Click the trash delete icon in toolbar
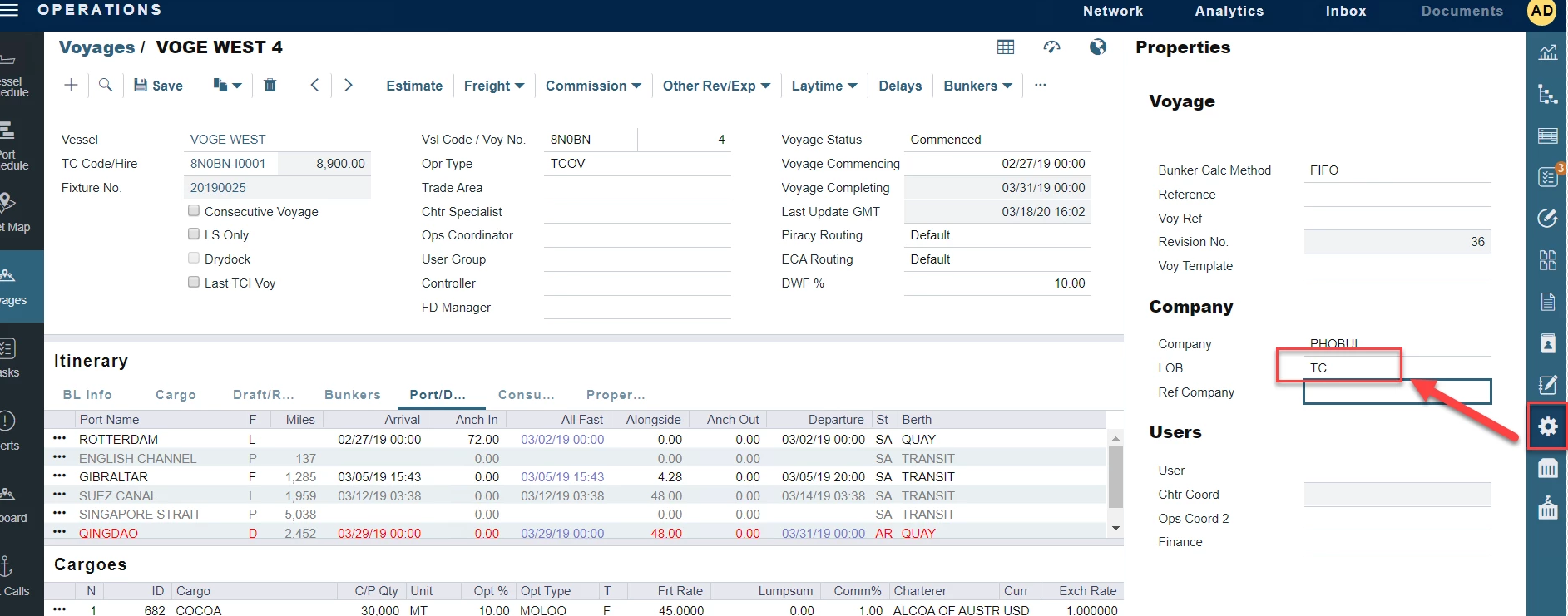 tap(270, 85)
